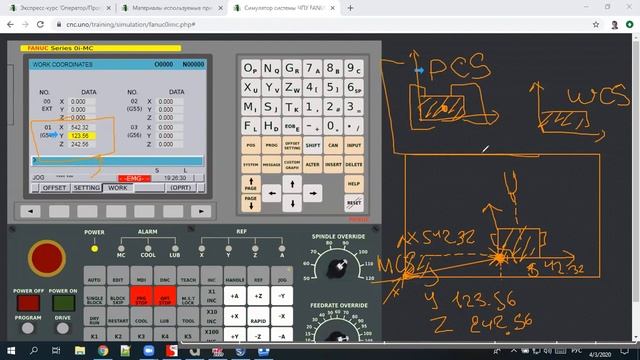The height and width of the screenshot is (360, 640).
Task: Toggle the DRIVE key switch
Action: [x=62, y=328]
